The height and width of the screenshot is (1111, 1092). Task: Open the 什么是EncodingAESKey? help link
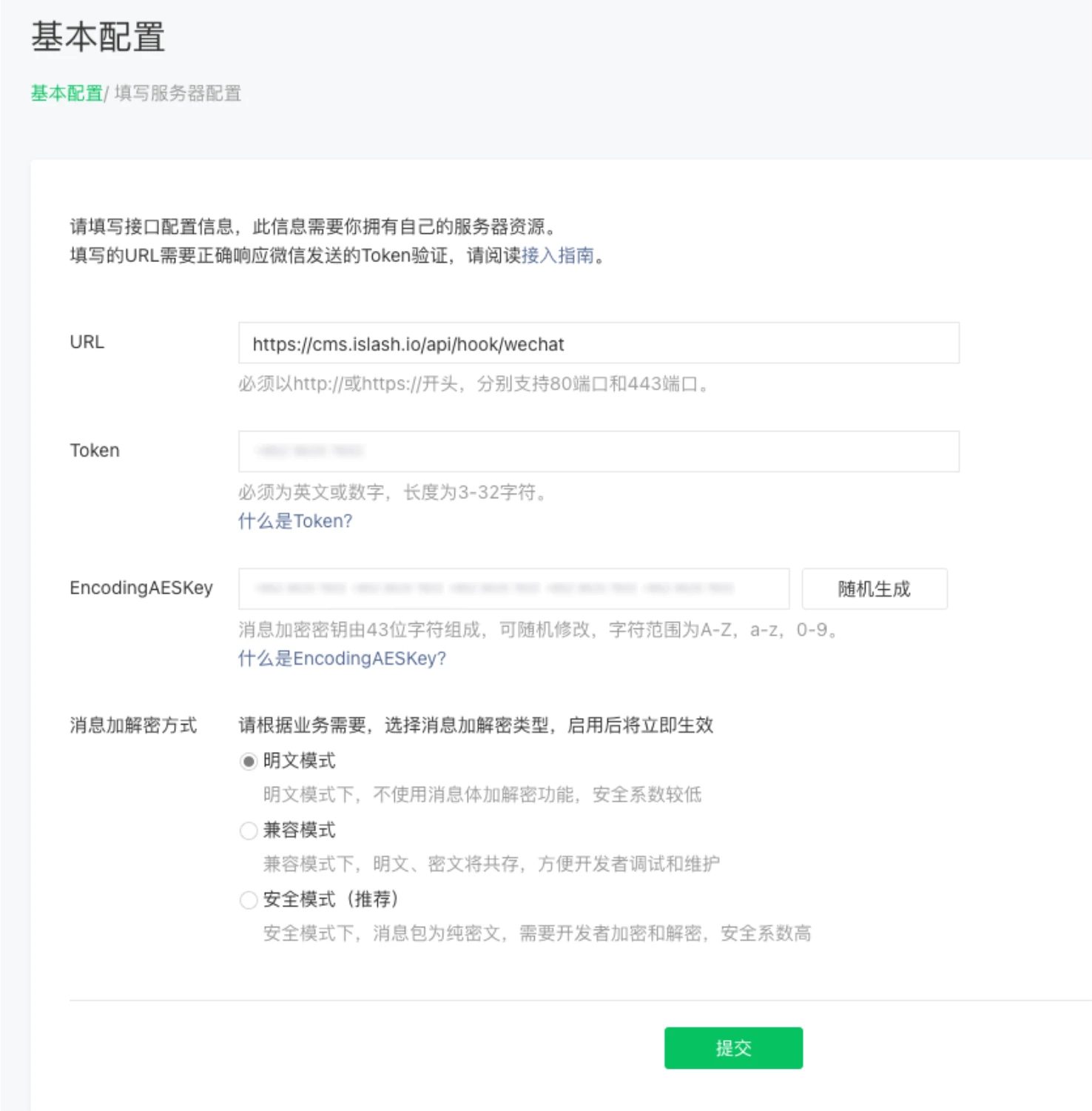342,658
